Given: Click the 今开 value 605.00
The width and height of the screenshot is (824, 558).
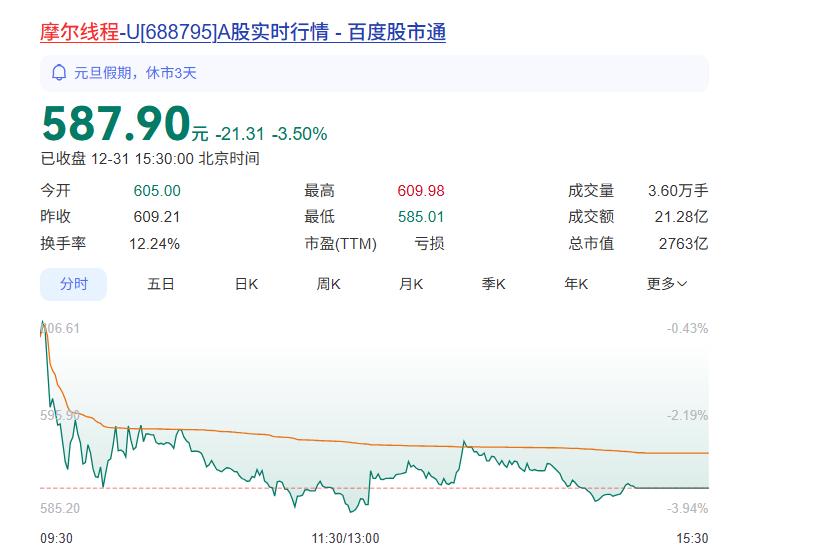Looking at the screenshot, I should 157,191.
